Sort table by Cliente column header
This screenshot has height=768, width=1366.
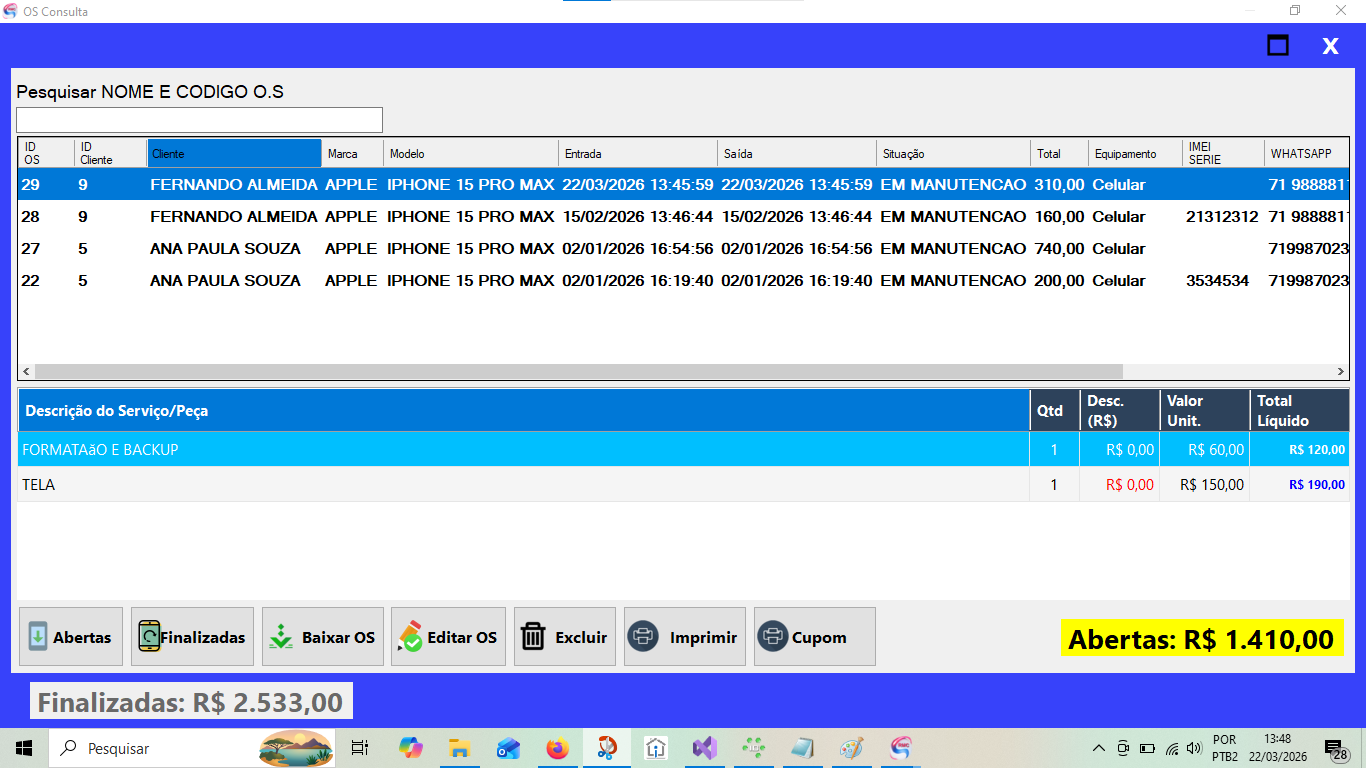[234, 154]
